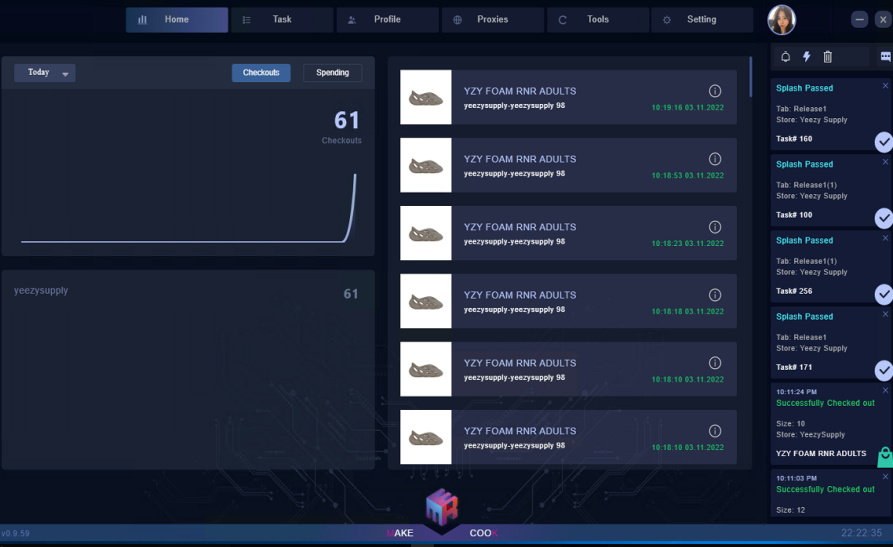Minimize the bot window
Screen dimensions: 893x547
click(859, 20)
